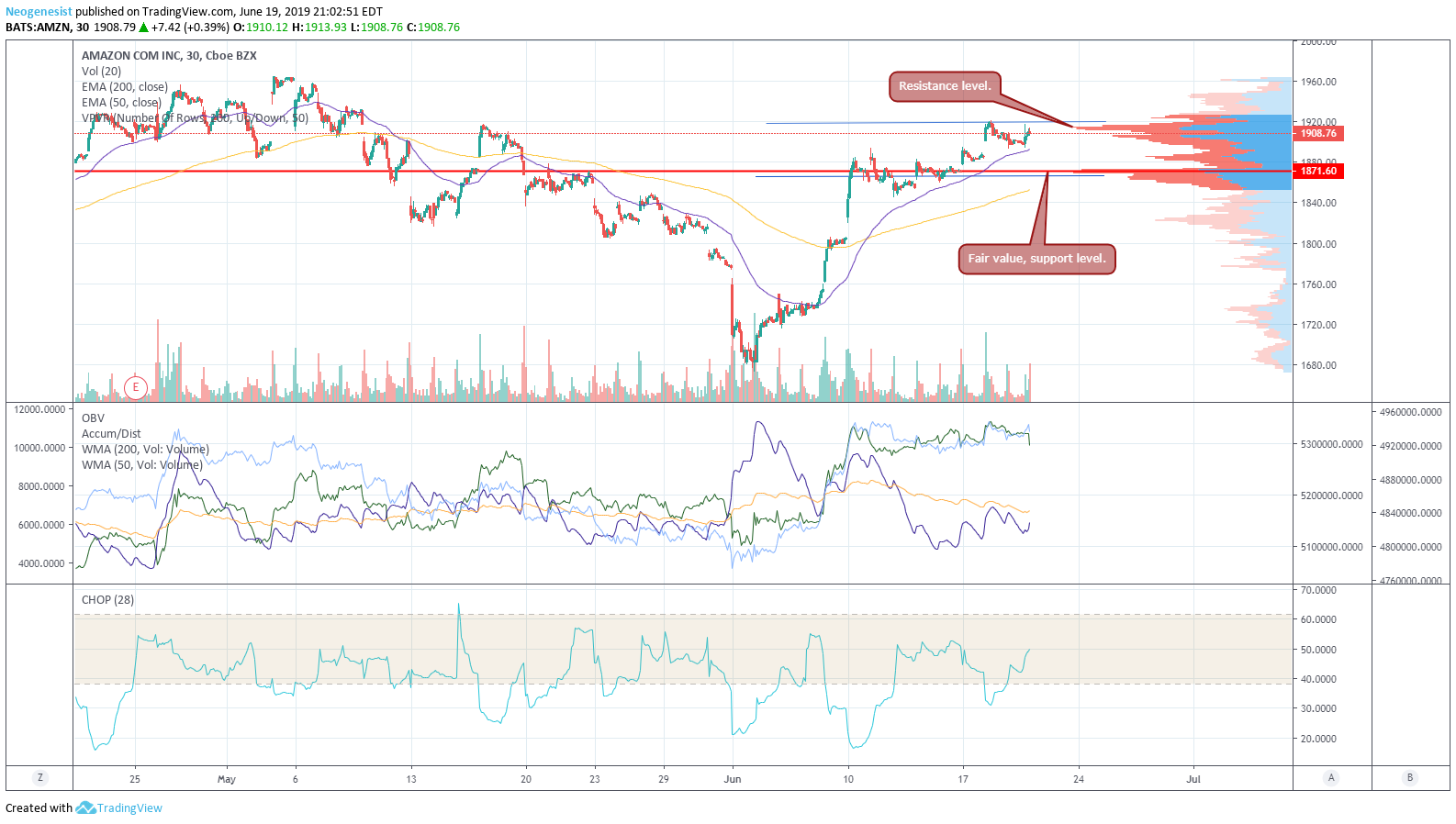Click the 4880000.0000 axis value
Screen dimensions: 1456x824
1411,480
